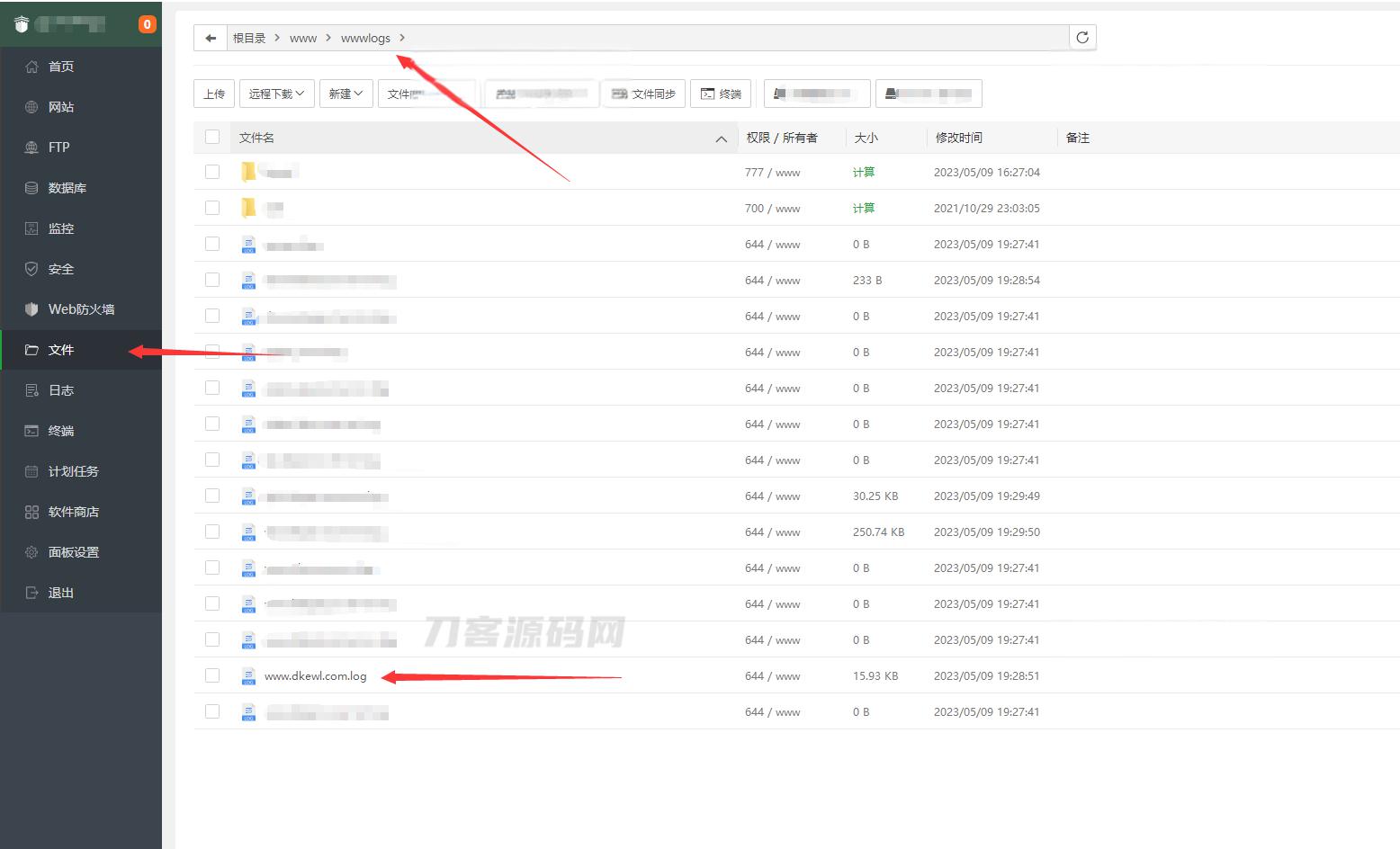This screenshot has height=849, width=1400.
Task: Go to the 监控 monitor icon in sidebar
Action: [x=31, y=228]
